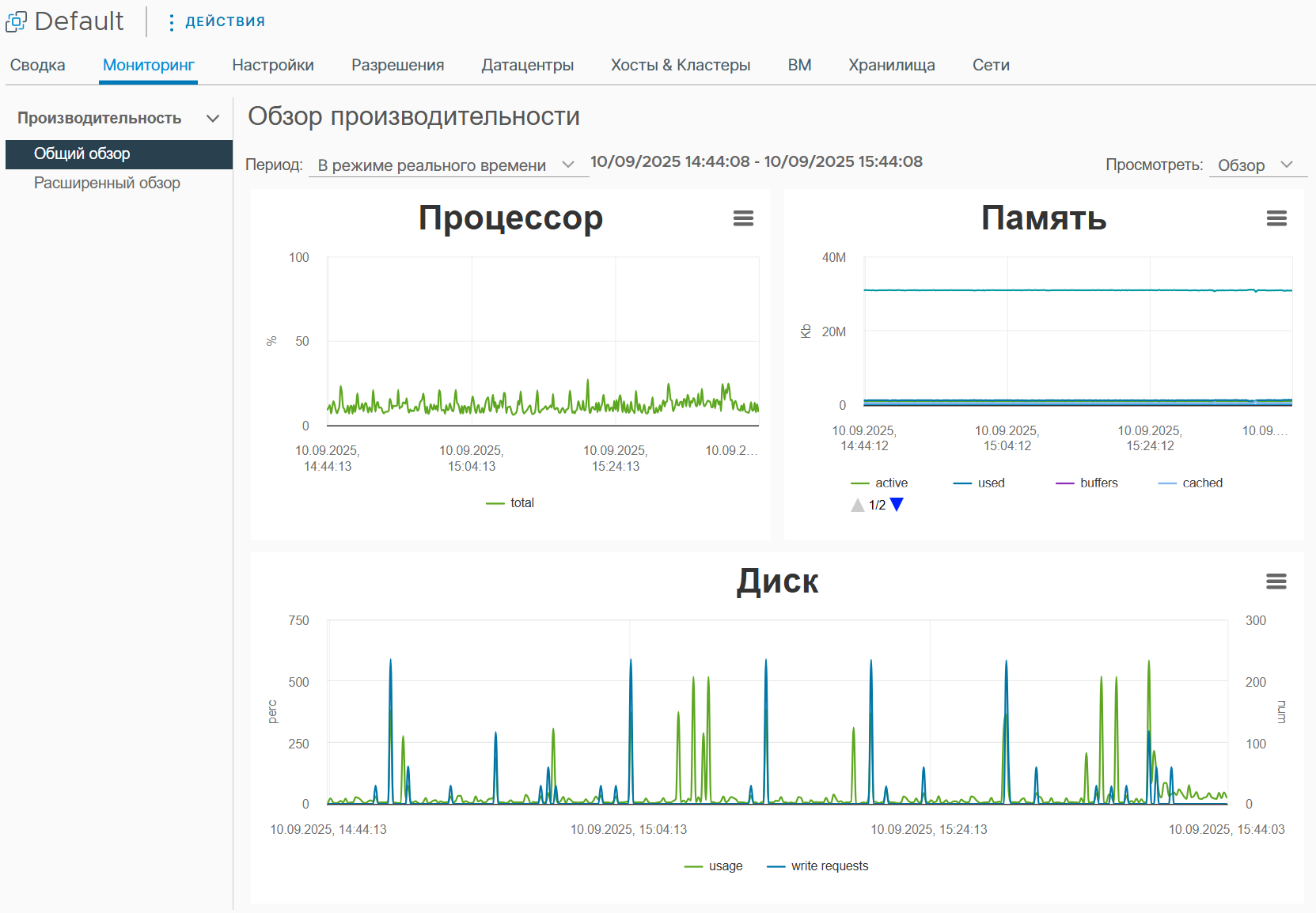Switch to the Сети tab

tap(991, 65)
